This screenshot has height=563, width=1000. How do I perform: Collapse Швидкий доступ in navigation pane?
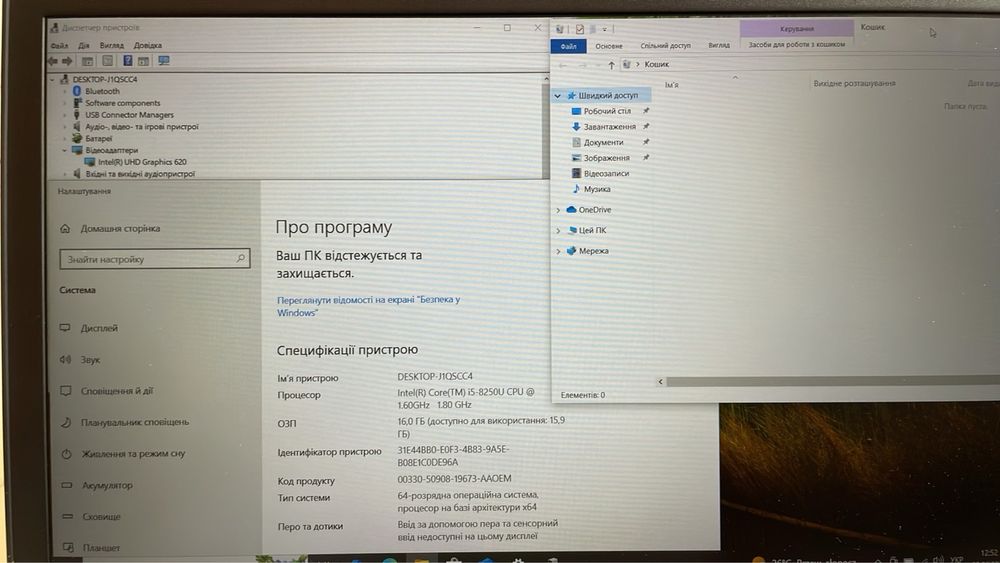[558, 96]
